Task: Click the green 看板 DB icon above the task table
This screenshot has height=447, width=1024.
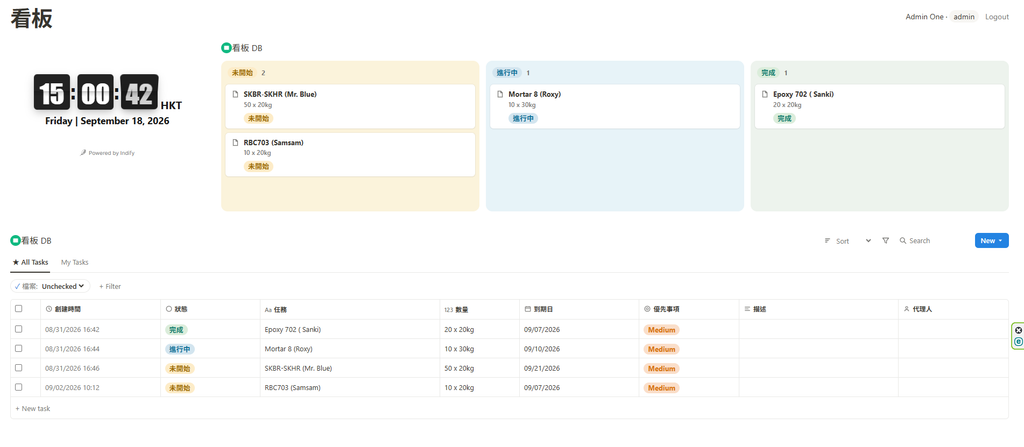Action: point(15,240)
